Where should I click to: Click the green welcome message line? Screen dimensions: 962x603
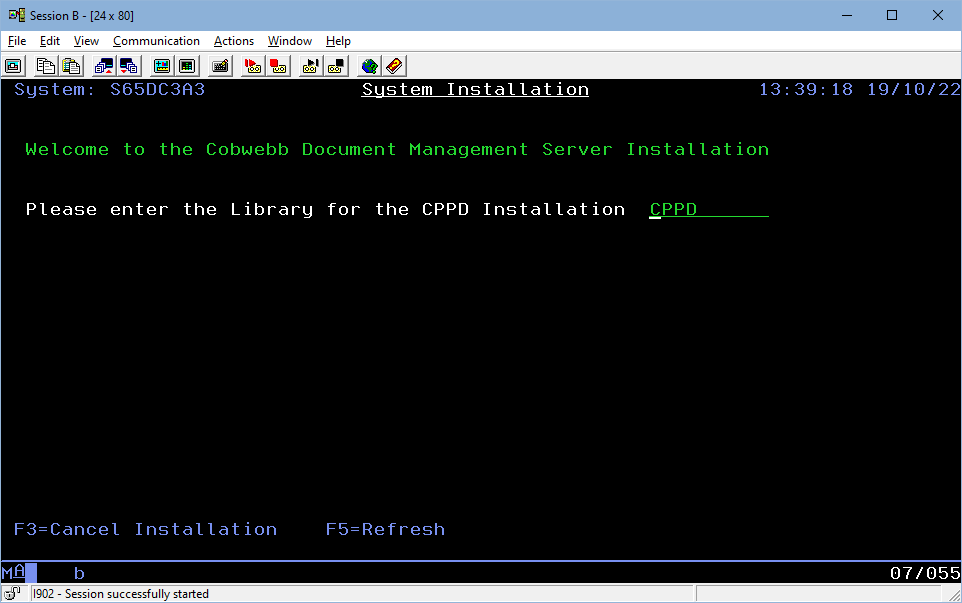[397, 150]
